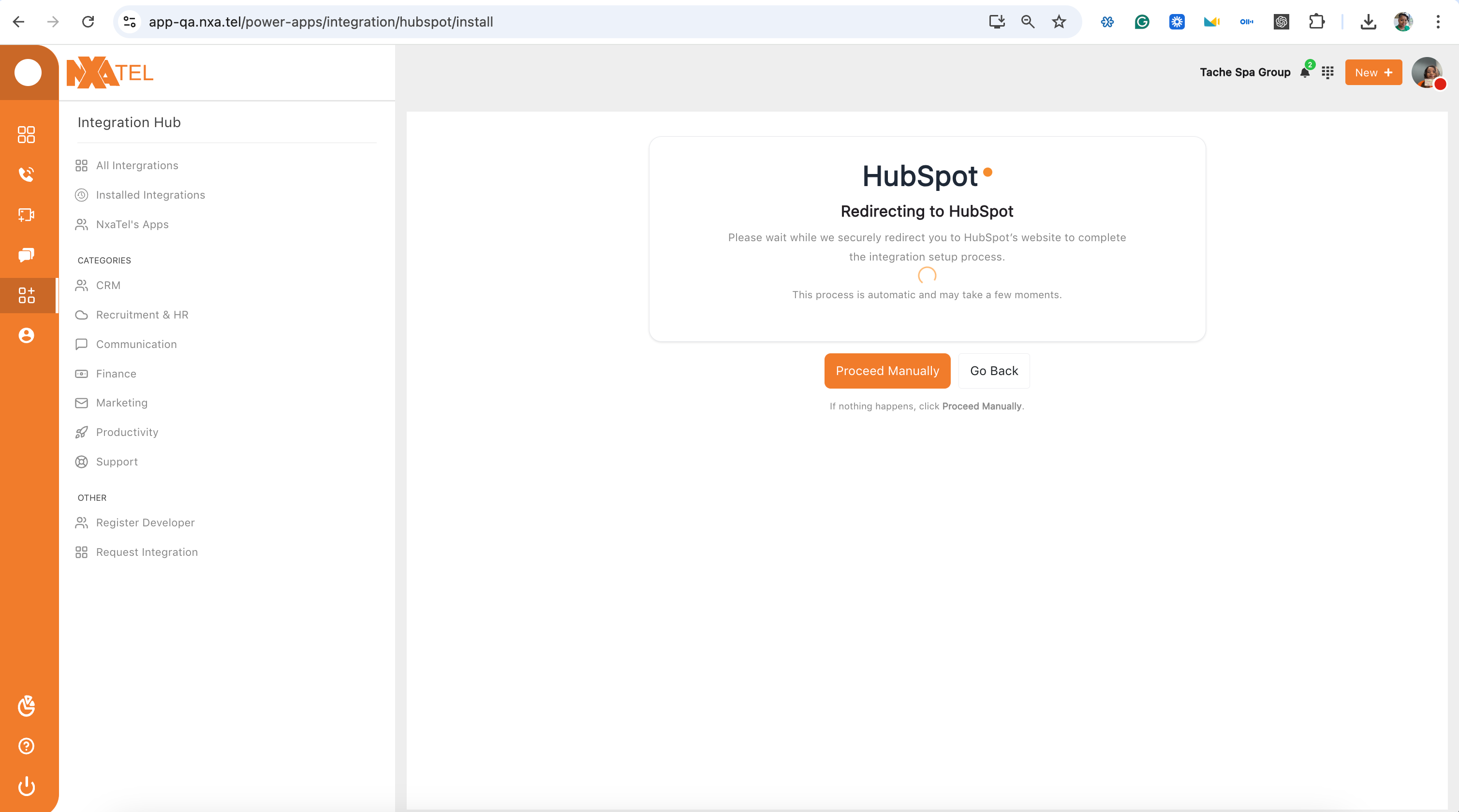1459x812 pixels.
Task: Open the help question mark icon
Action: coord(26,746)
